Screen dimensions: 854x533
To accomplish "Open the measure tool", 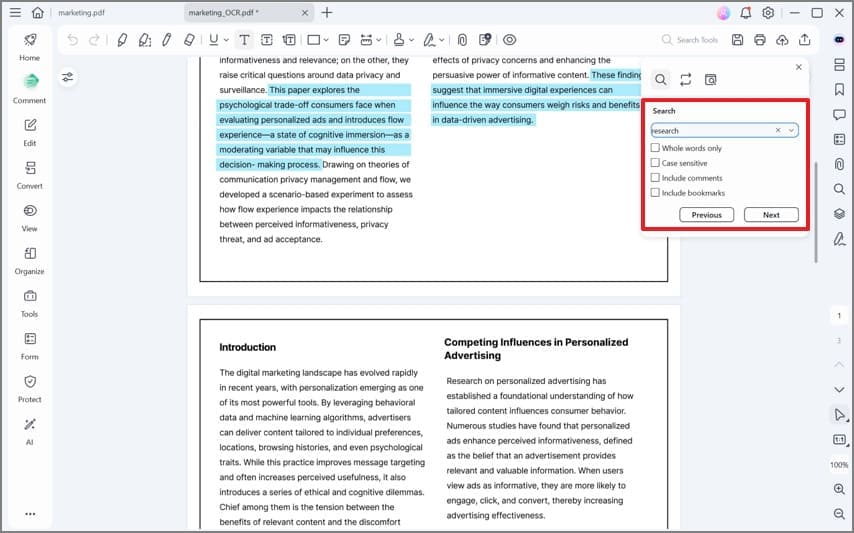I will 366,40.
